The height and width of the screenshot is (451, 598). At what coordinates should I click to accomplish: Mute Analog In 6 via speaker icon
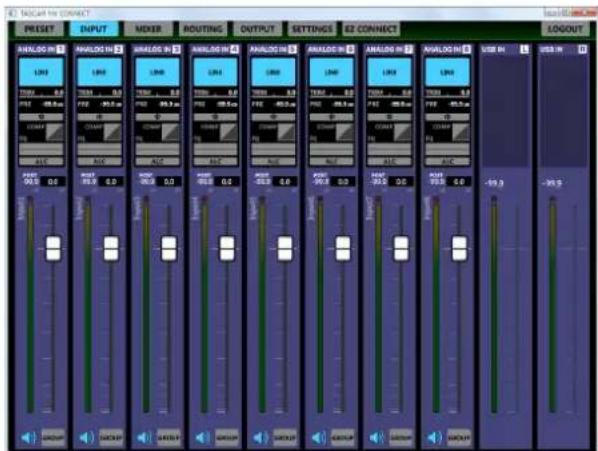pyautogui.click(x=319, y=438)
